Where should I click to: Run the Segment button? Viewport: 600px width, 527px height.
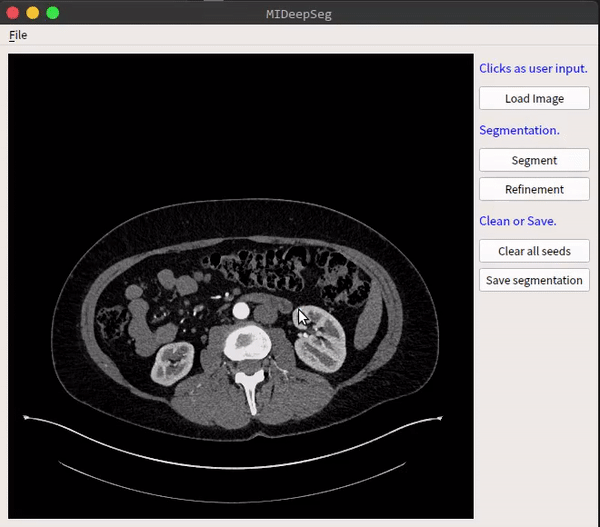point(534,160)
